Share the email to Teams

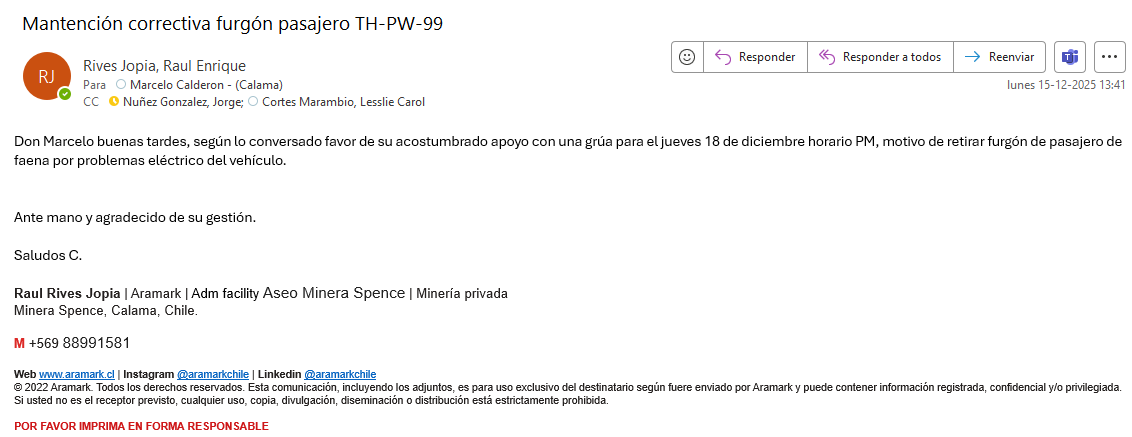coord(1070,57)
